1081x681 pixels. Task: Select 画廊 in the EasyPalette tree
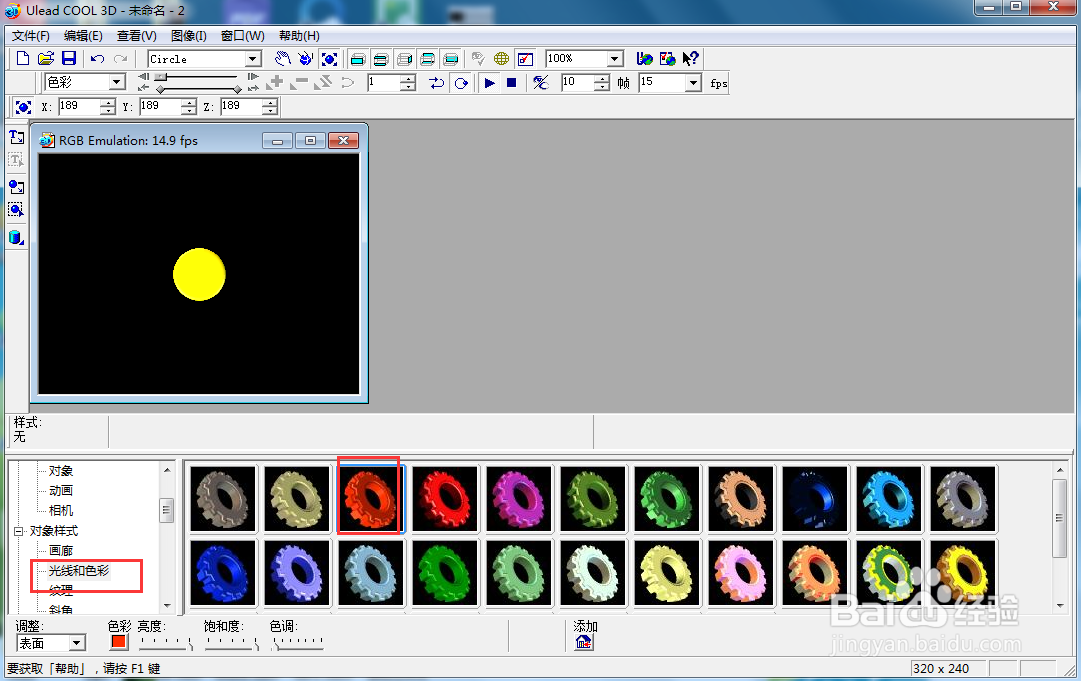point(61,551)
